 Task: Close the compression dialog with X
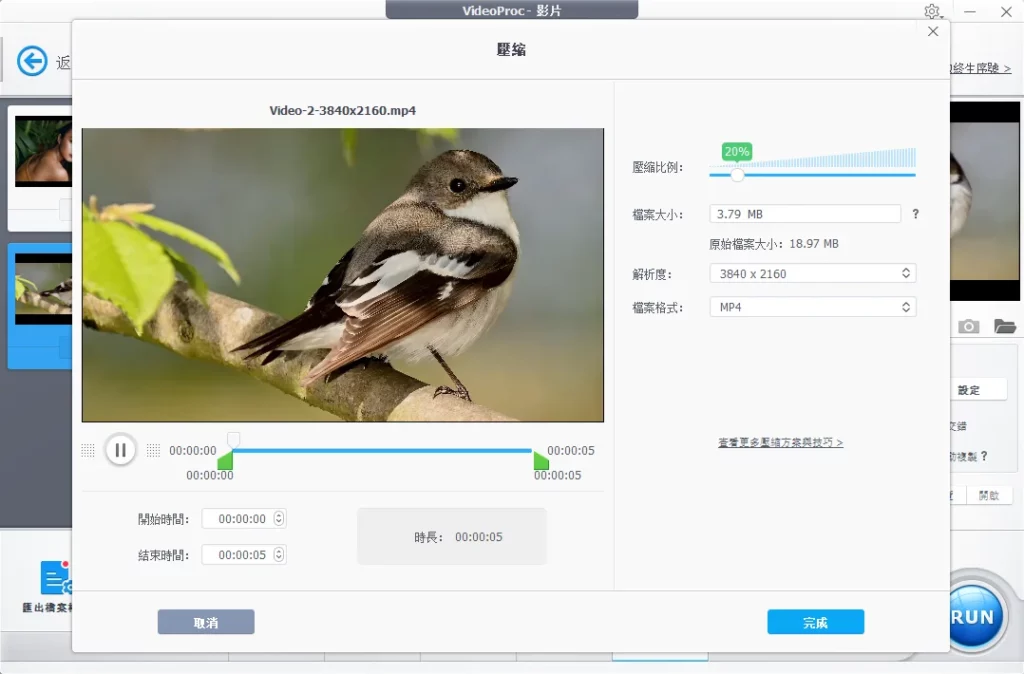pyautogui.click(x=933, y=32)
